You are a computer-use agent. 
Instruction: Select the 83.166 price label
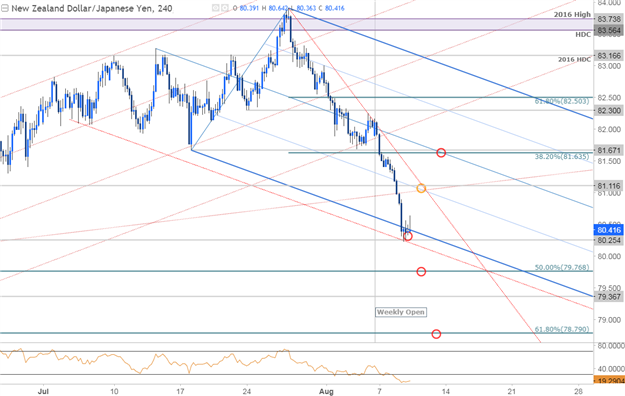[x=609, y=56]
